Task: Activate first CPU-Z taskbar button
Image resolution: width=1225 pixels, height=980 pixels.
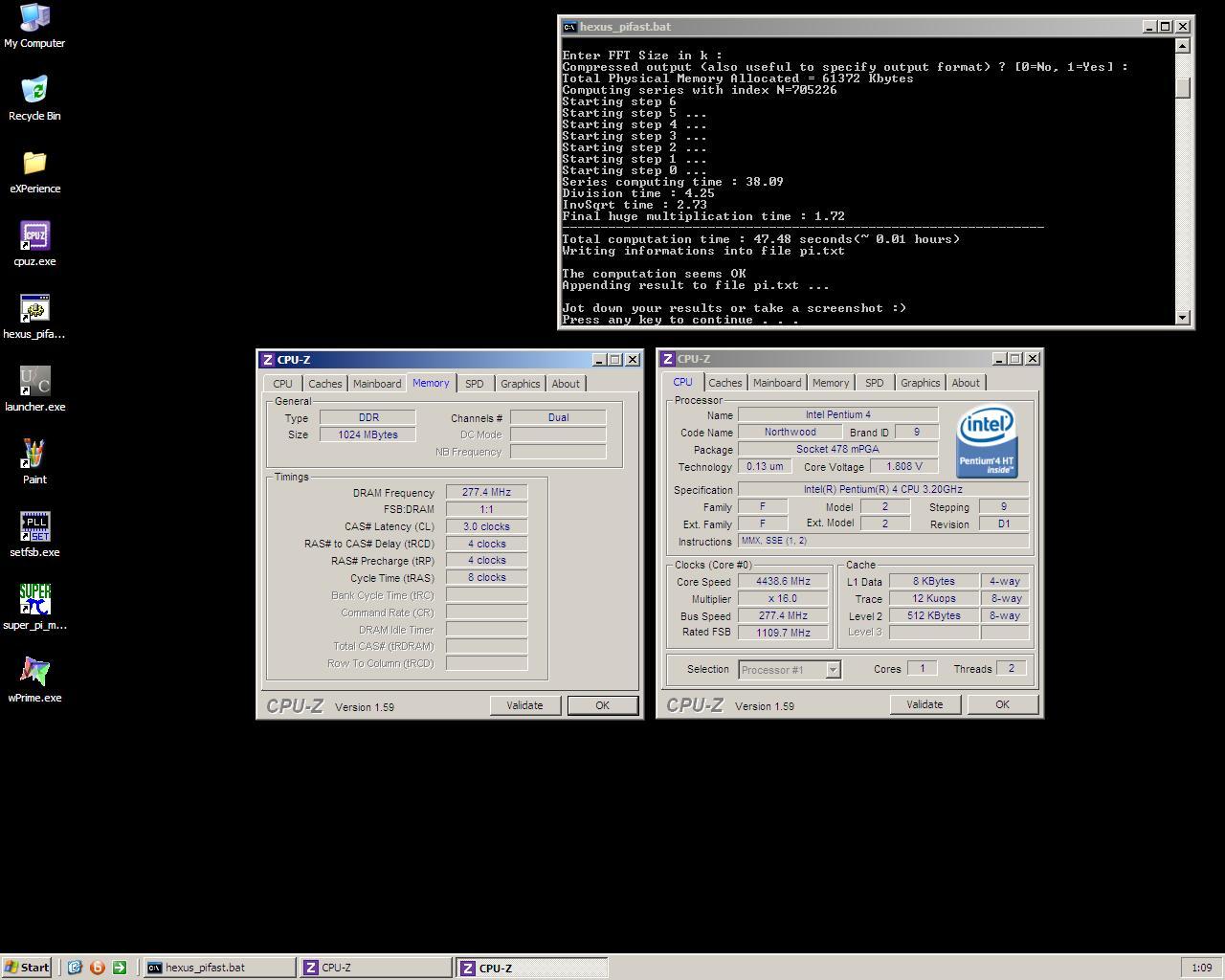Action: 375,968
